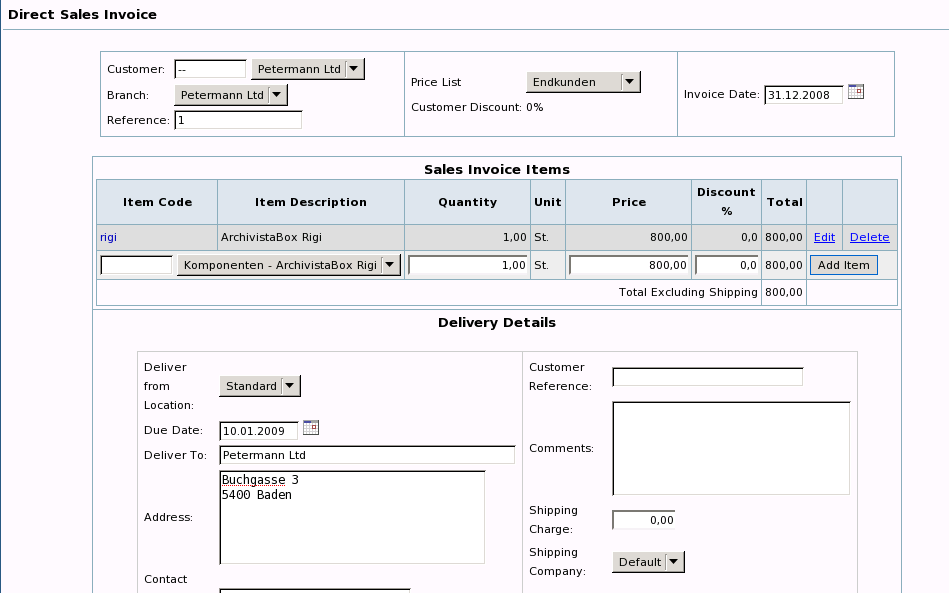The width and height of the screenshot is (949, 593).
Task: Click the Delivery Details heading
Action: [x=497, y=323]
